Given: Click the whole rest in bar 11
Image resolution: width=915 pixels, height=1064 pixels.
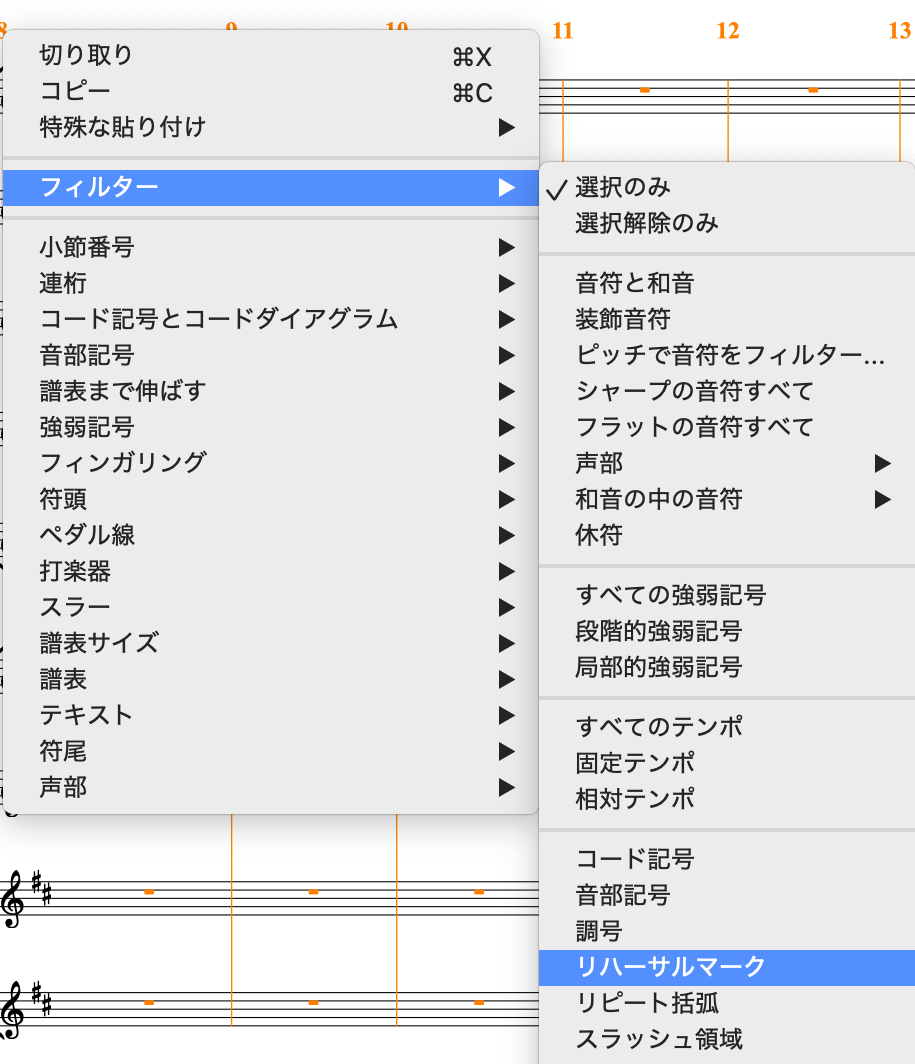Looking at the screenshot, I should pyautogui.click(x=645, y=90).
